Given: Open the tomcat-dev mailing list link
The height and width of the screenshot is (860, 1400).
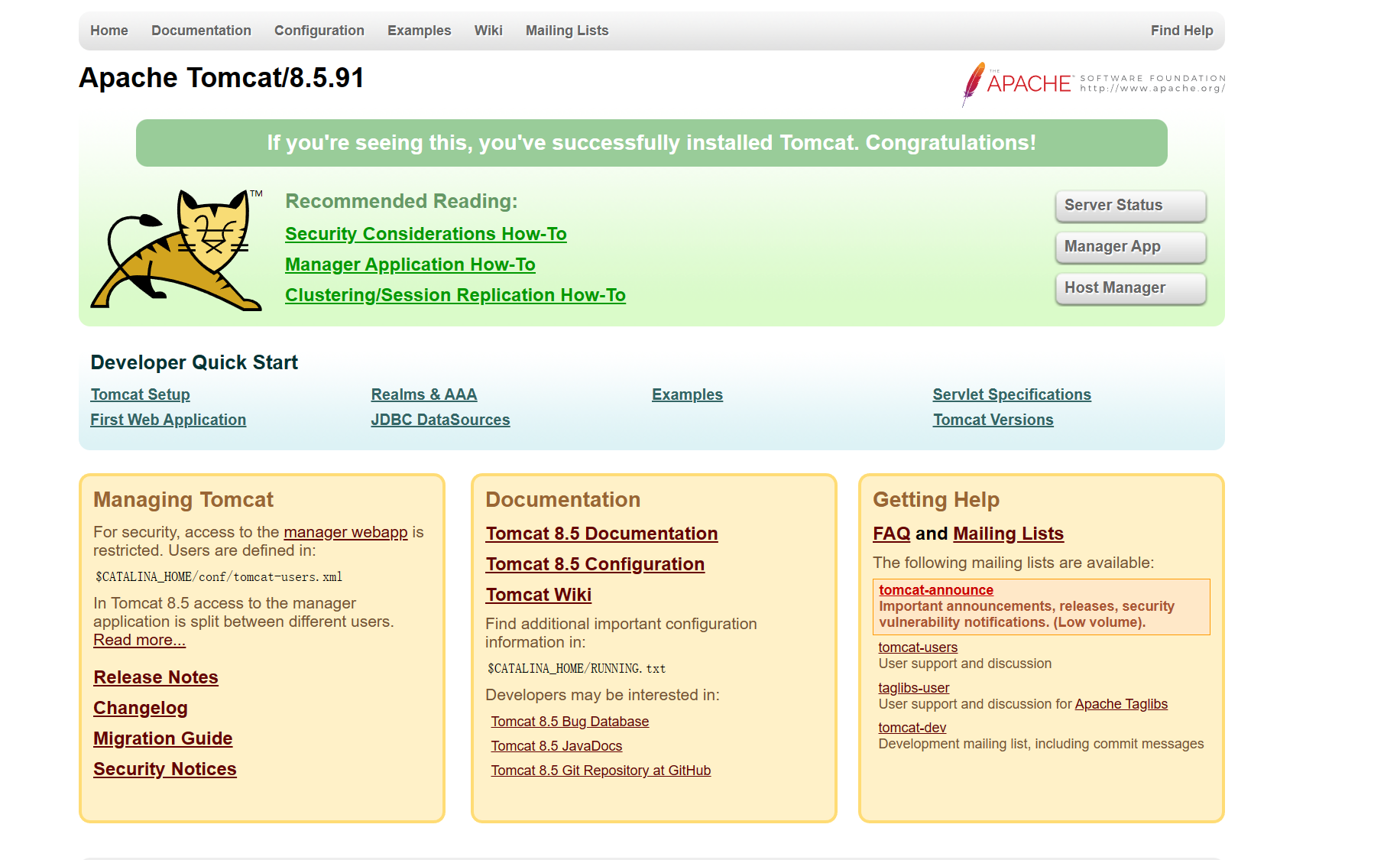Looking at the screenshot, I should click(x=912, y=728).
